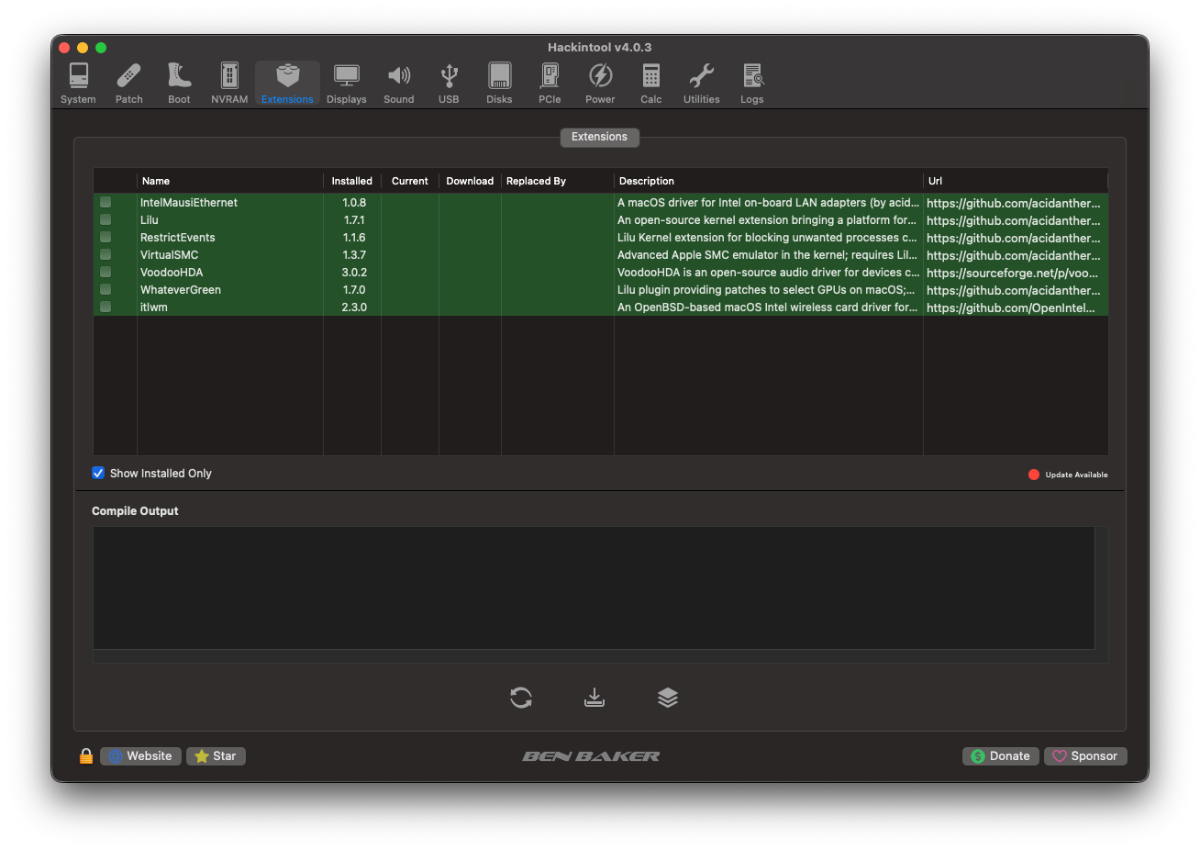Viewport: 1200px width, 850px height.
Task: Check the Lilu extension checkbox
Action: click(x=105, y=220)
